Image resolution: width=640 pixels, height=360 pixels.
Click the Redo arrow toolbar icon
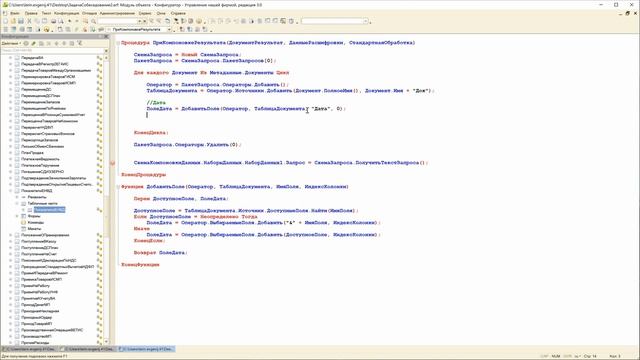(77, 21)
